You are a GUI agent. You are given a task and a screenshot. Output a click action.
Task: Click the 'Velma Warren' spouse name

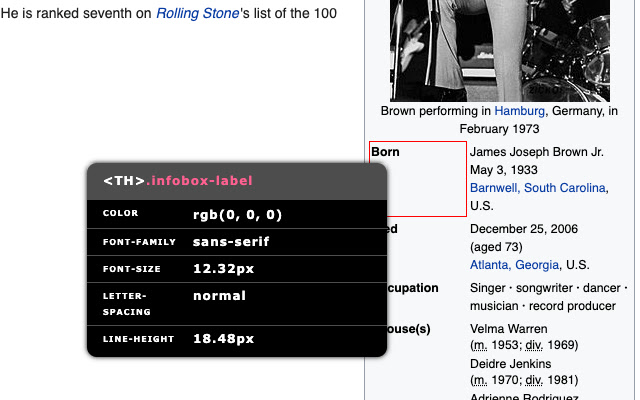point(508,329)
